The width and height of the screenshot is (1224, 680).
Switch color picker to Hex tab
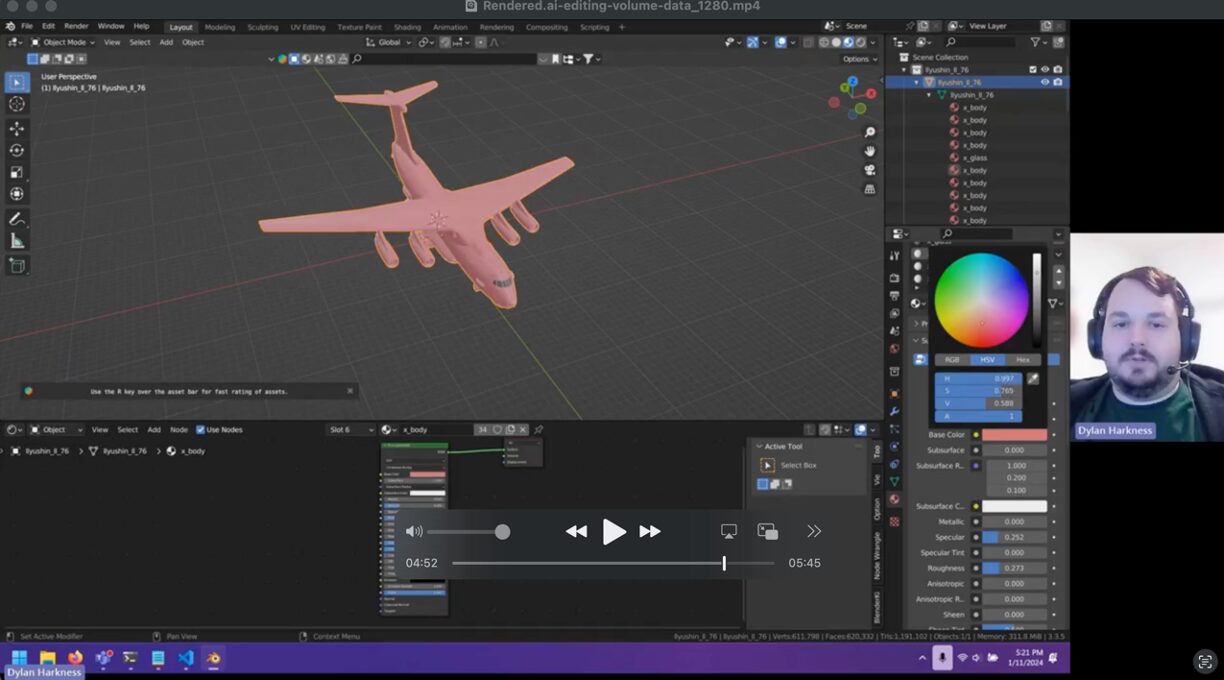click(1022, 360)
